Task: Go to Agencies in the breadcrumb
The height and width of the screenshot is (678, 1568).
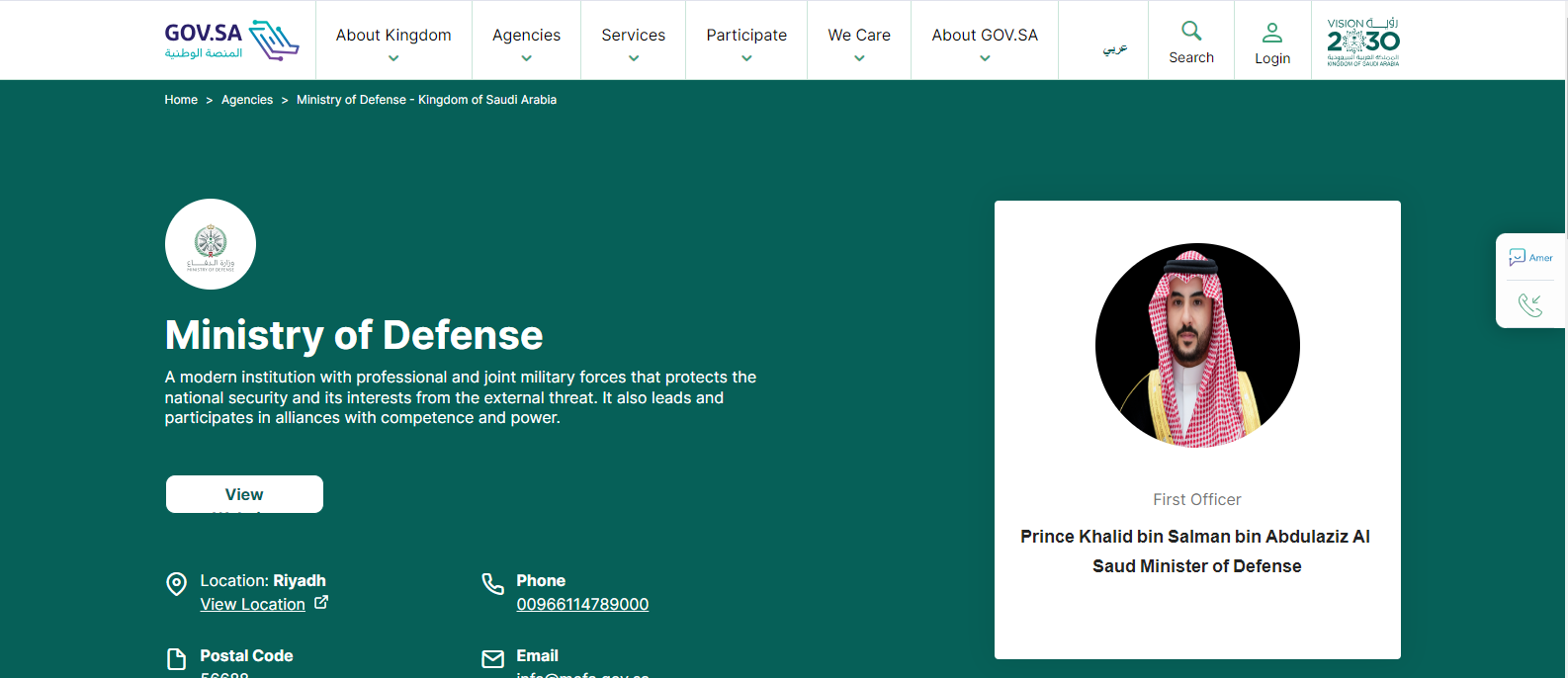Action: coord(247,100)
